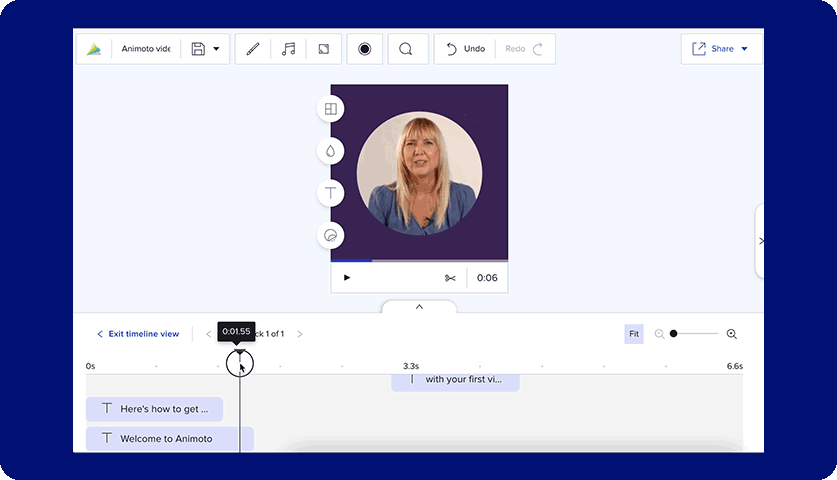Screen dimensions: 837x480
Task: Click the Animoto logo icon
Action: pos(94,49)
